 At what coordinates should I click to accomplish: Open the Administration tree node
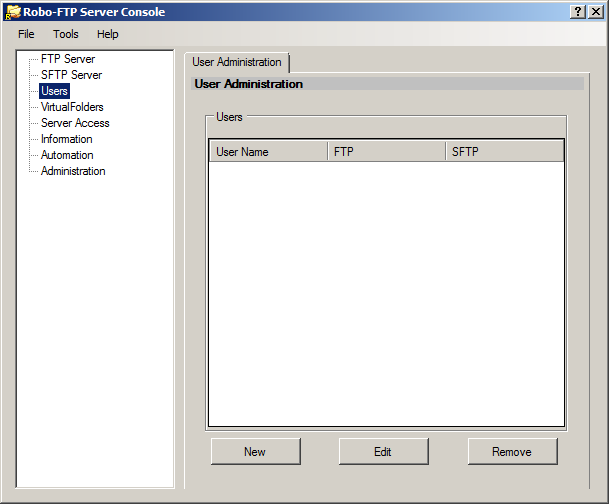point(73,171)
